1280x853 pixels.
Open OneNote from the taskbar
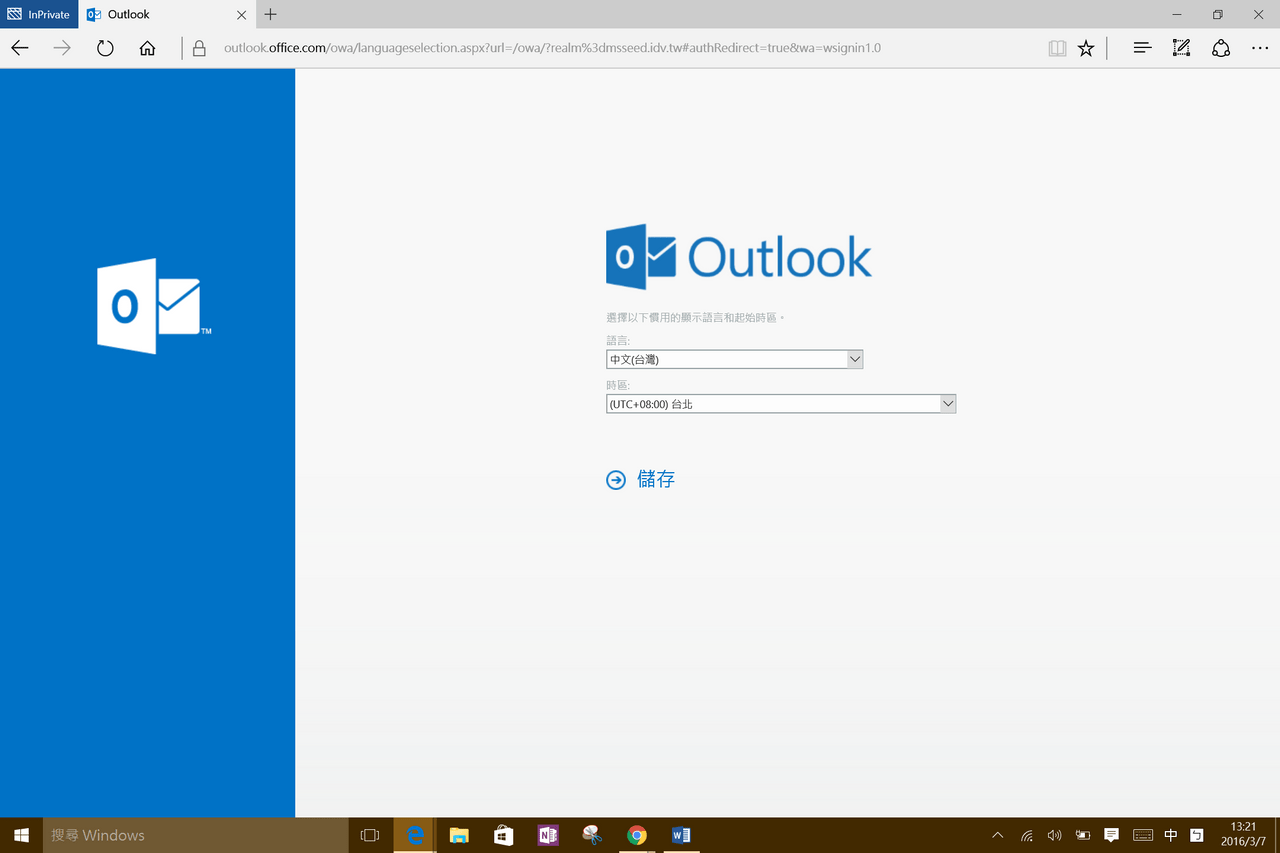click(548, 835)
